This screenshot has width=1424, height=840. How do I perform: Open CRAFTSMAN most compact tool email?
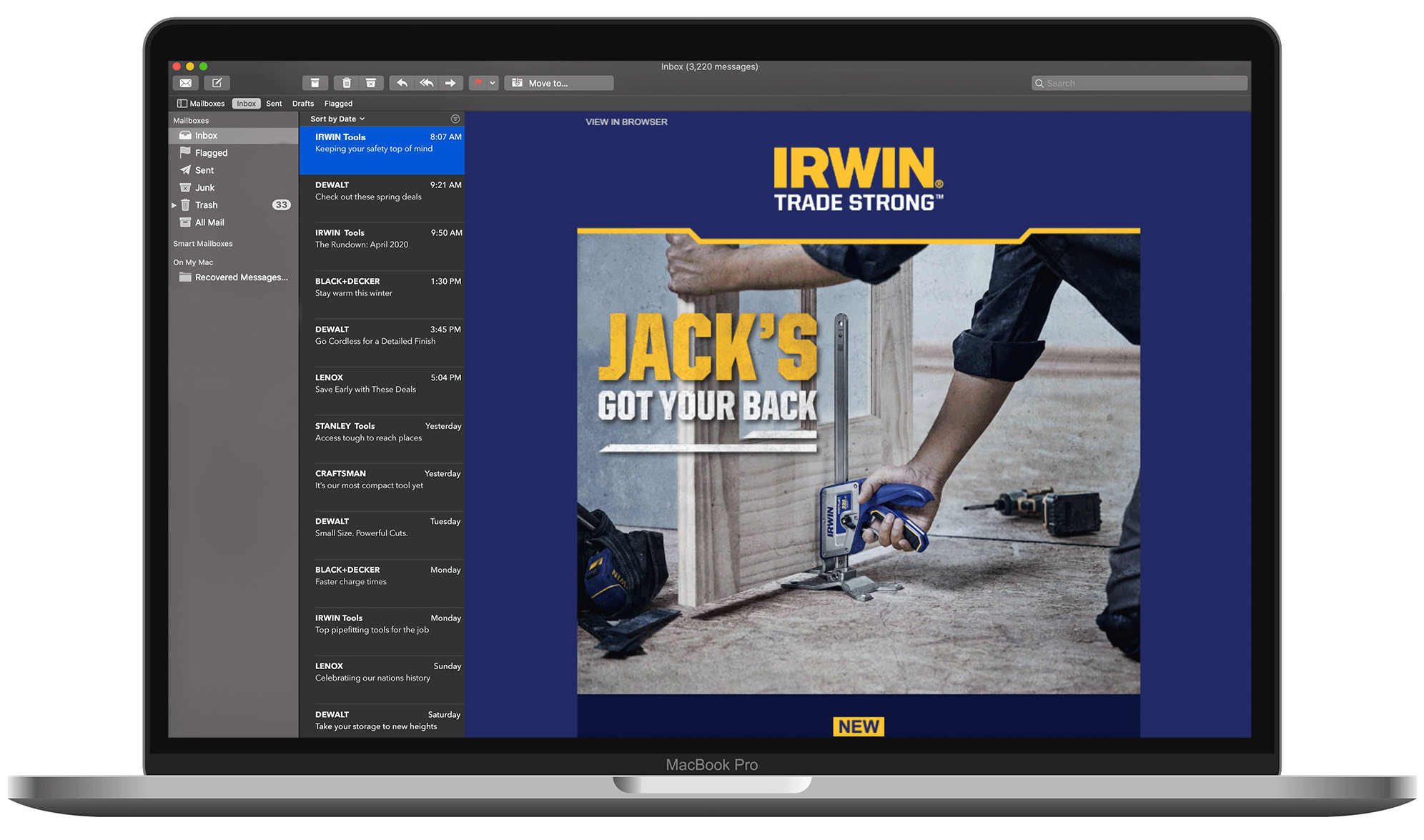click(382, 487)
